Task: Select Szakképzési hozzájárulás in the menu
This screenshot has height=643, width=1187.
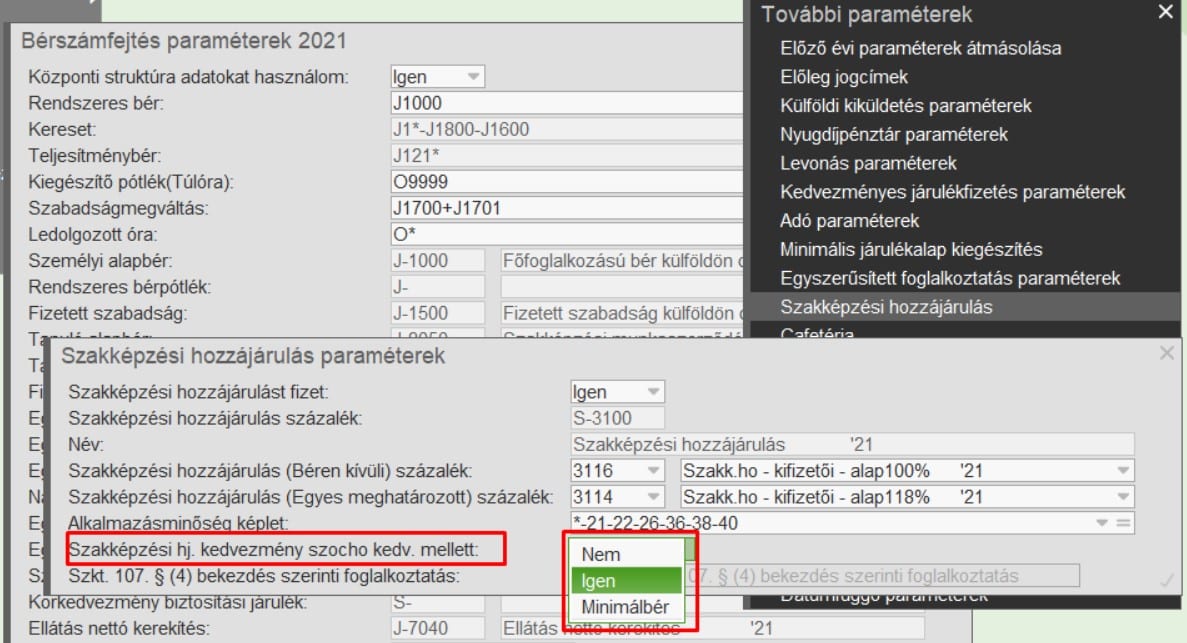Action: coord(886,307)
